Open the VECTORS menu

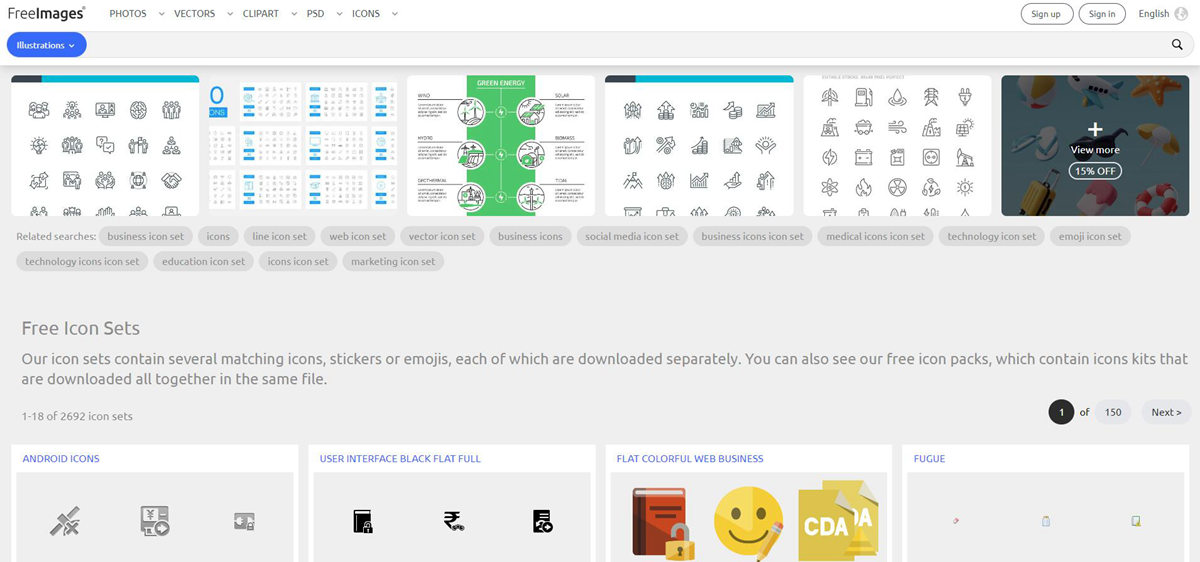(x=194, y=14)
